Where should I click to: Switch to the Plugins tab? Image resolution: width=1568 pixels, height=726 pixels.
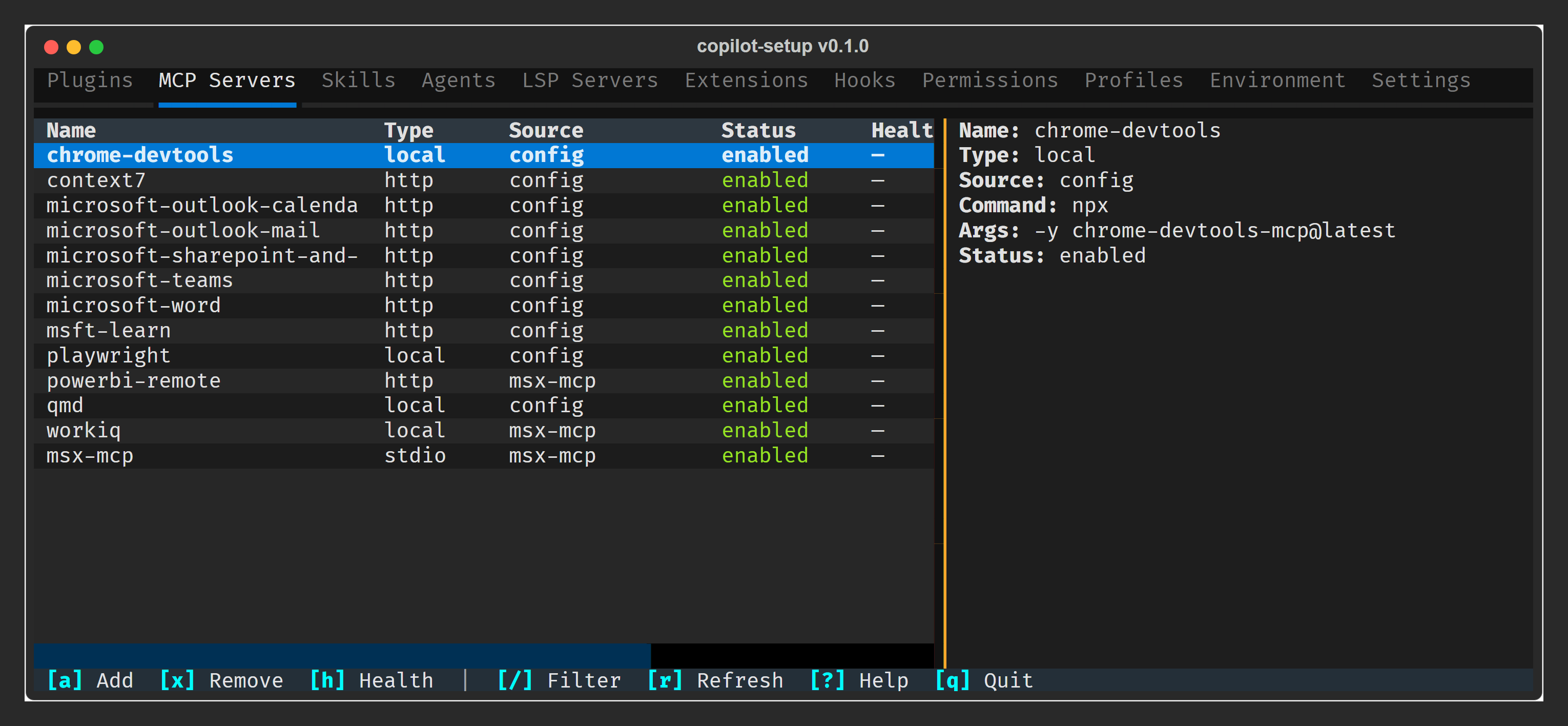[x=90, y=80]
